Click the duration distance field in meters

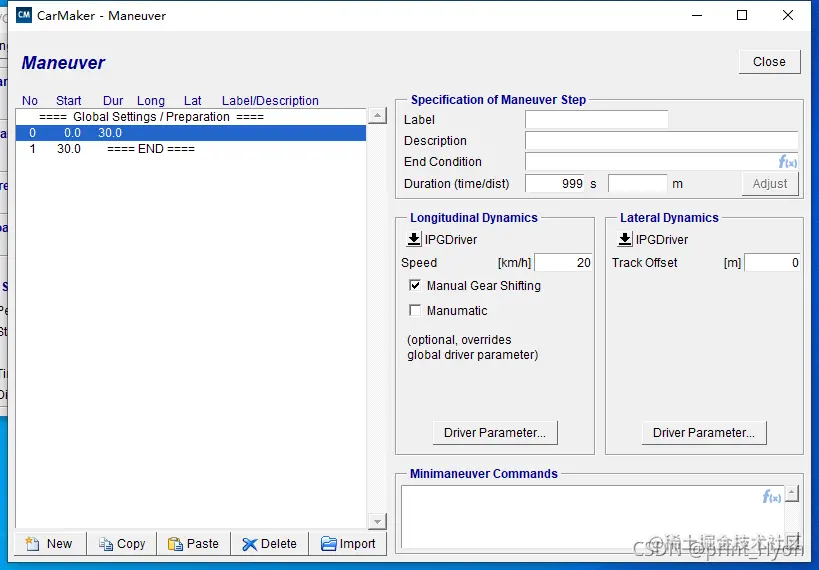point(638,184)
